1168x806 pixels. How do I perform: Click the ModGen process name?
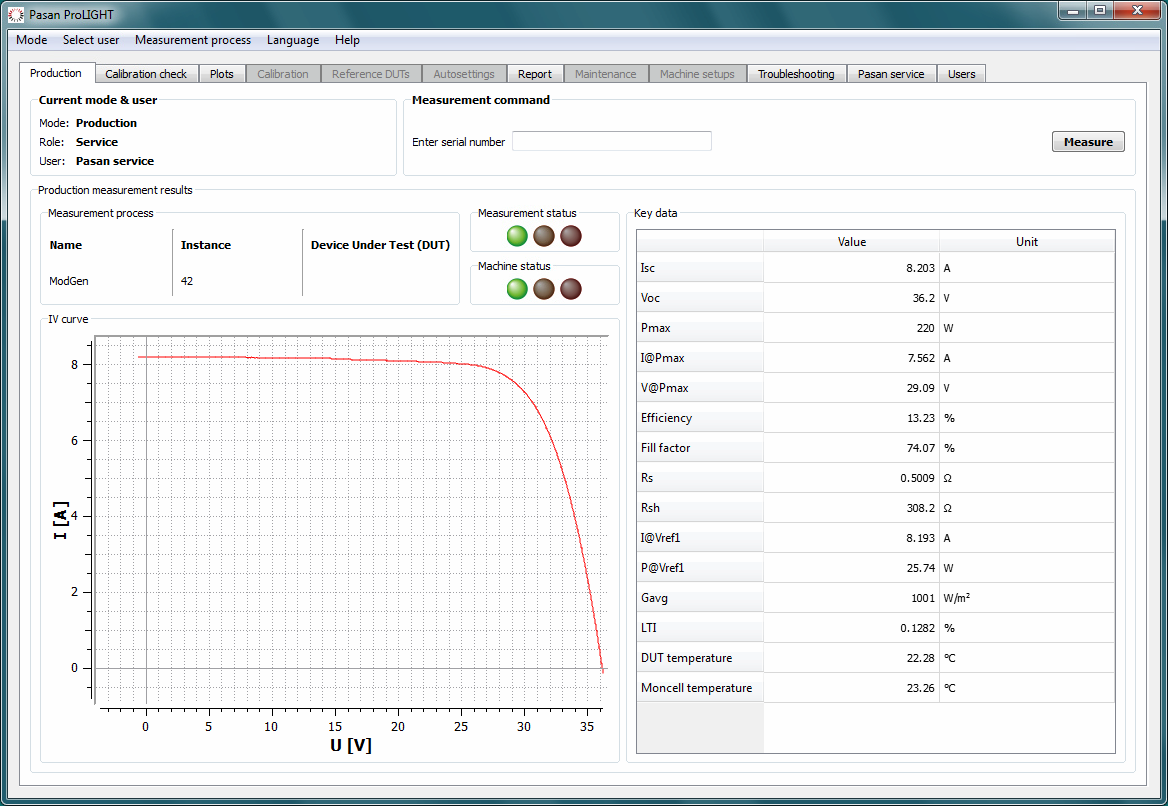pyautogui.click(x=69, y=281)
